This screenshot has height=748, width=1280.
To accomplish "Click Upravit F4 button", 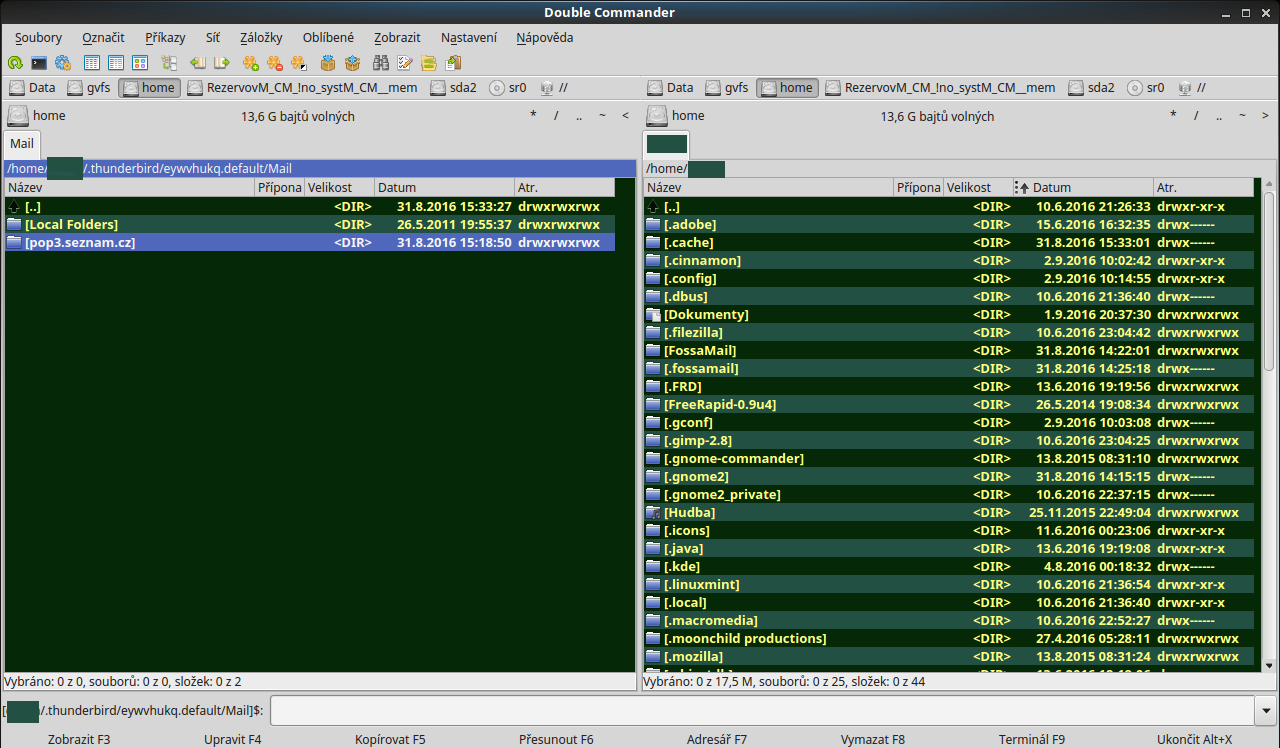I will [x=233, y=739].
